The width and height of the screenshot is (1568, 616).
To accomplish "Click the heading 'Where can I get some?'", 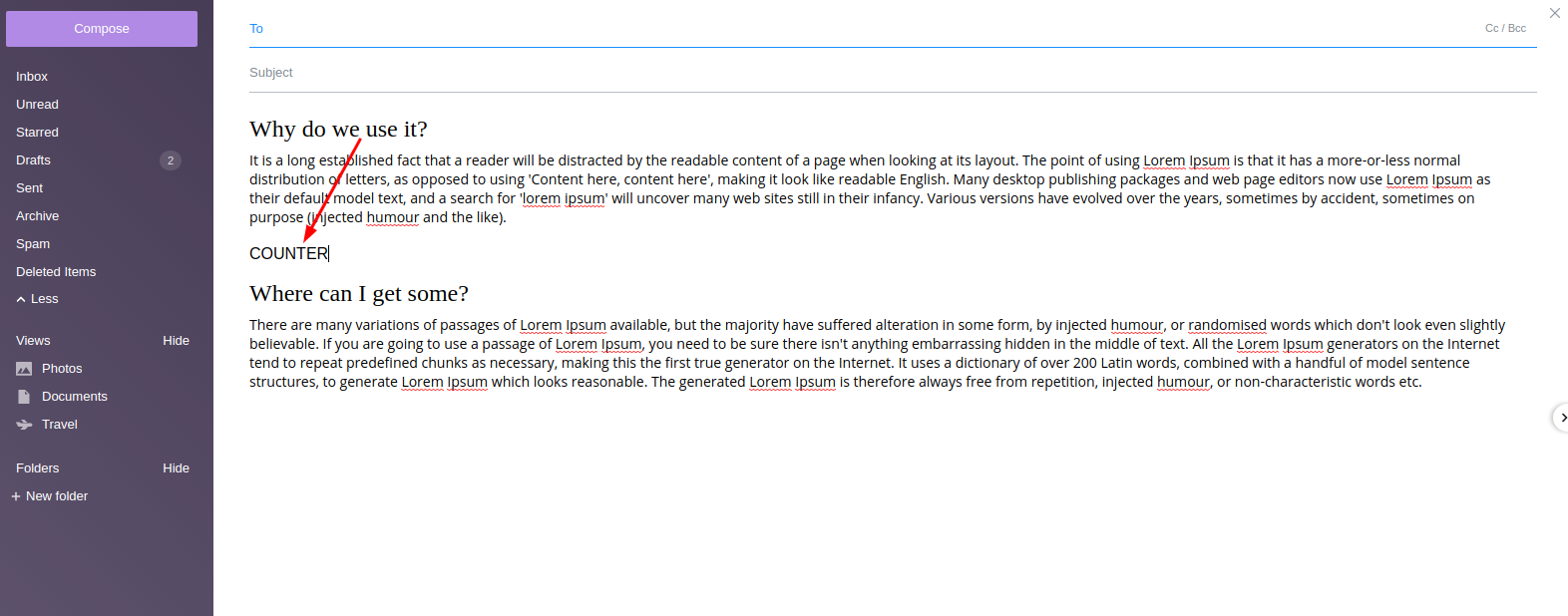I will click(x=359, y=294).
